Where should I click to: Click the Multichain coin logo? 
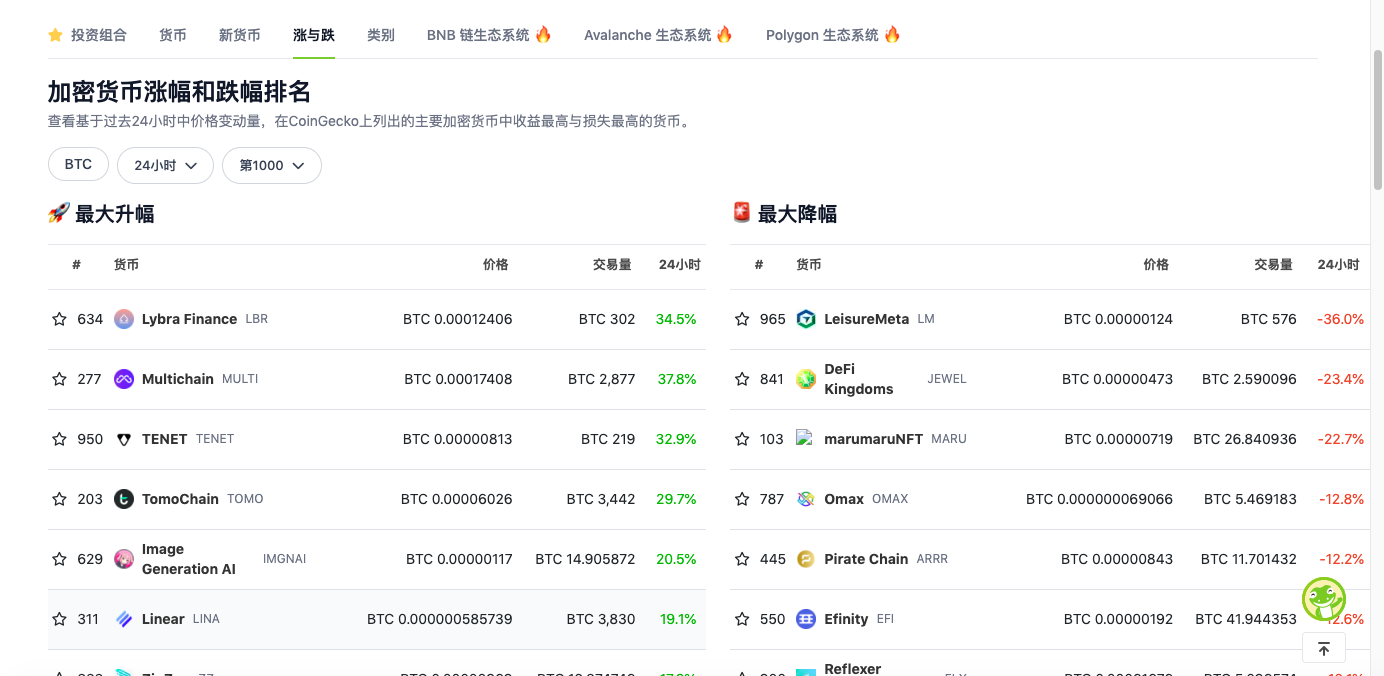coord(124,379)
